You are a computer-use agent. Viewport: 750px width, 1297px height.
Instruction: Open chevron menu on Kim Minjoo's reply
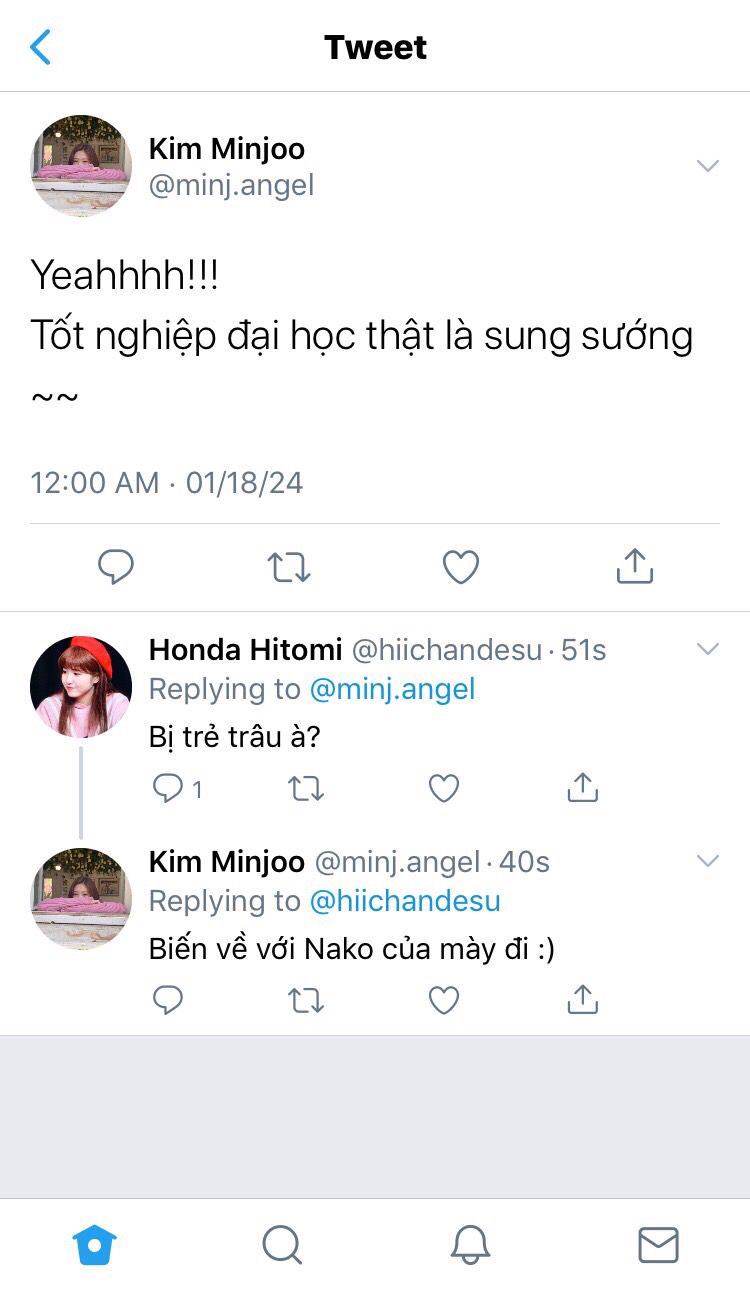(x=708, y=861)
